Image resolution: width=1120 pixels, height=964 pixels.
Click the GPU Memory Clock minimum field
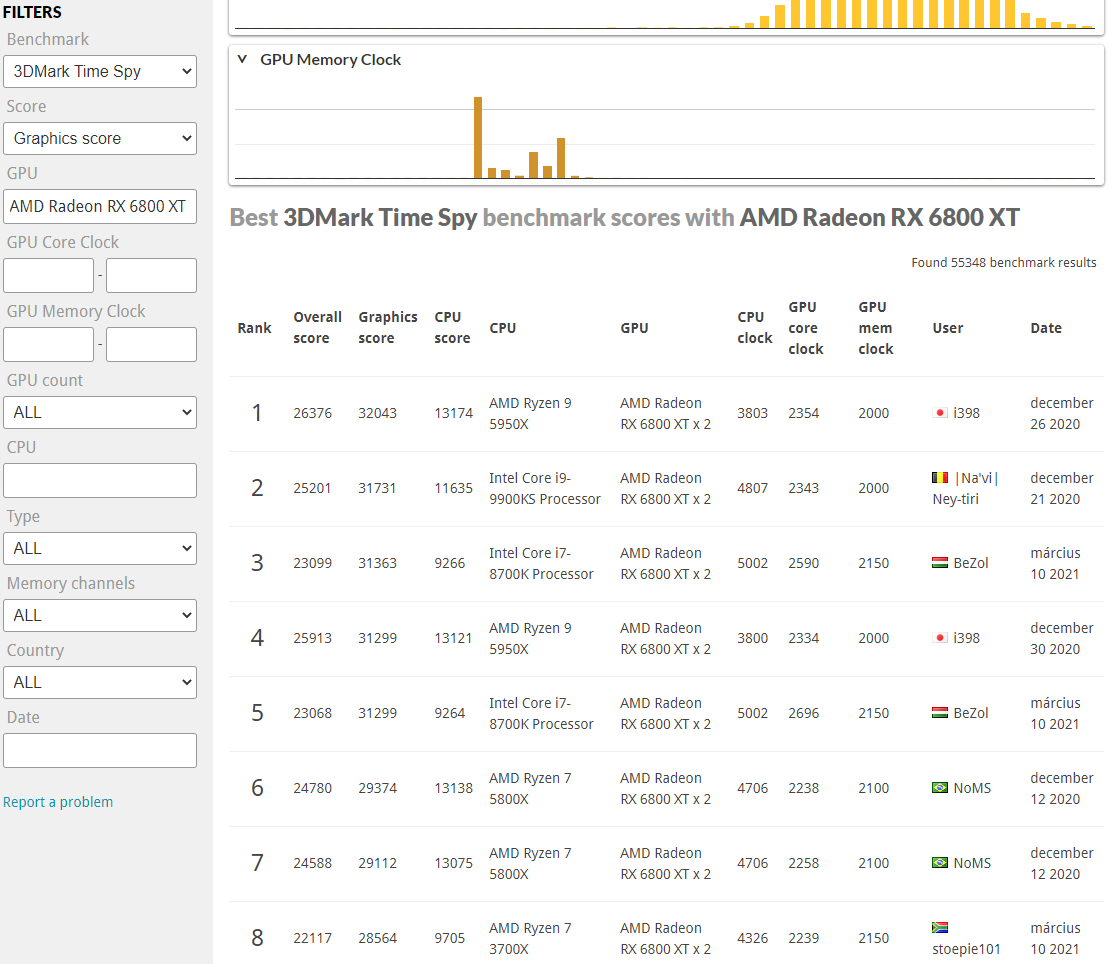pos(49,344)
